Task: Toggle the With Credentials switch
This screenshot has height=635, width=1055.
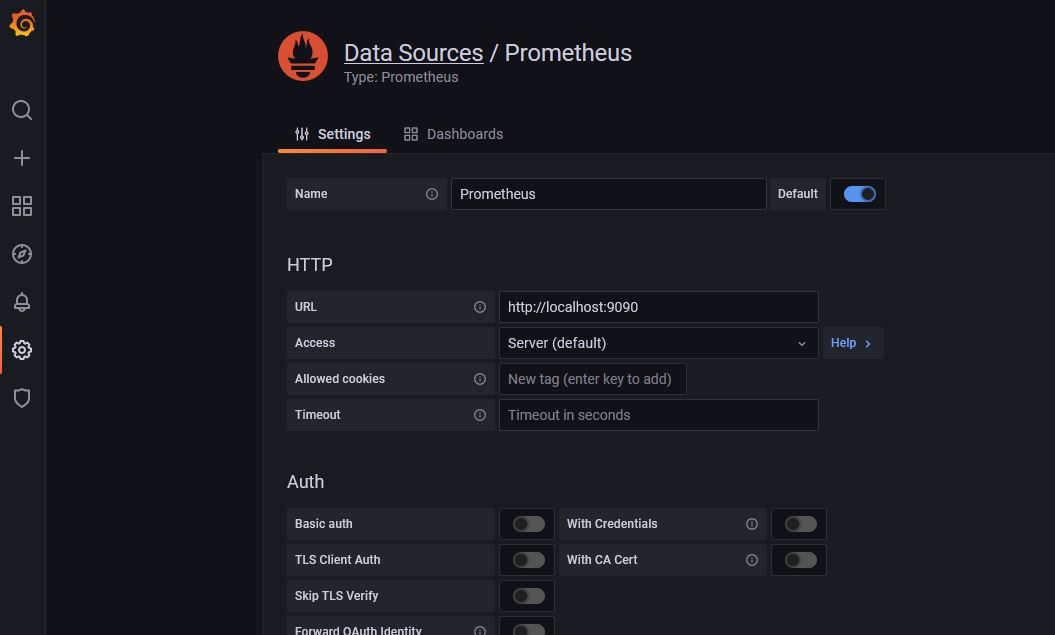Action: [799, 523]
